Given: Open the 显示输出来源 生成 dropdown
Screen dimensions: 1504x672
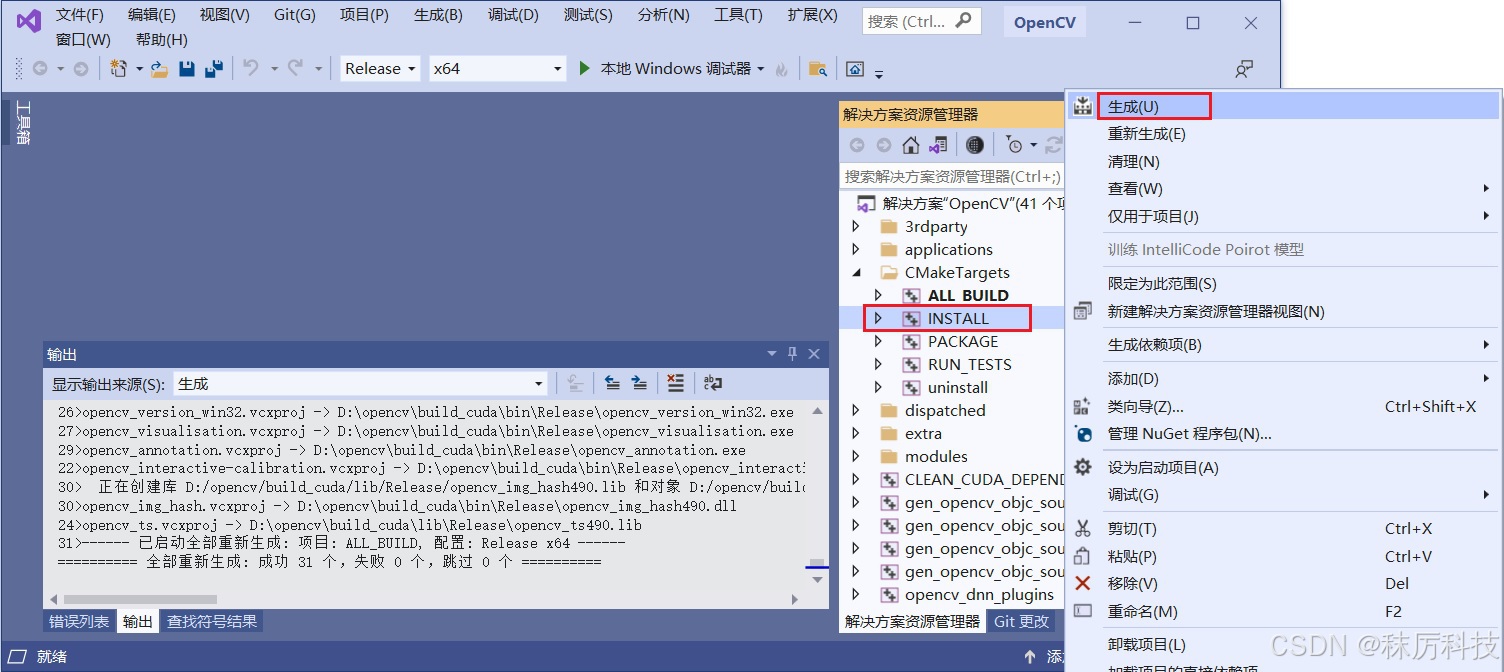Looking at the screenshot, I should coord(360,383).
